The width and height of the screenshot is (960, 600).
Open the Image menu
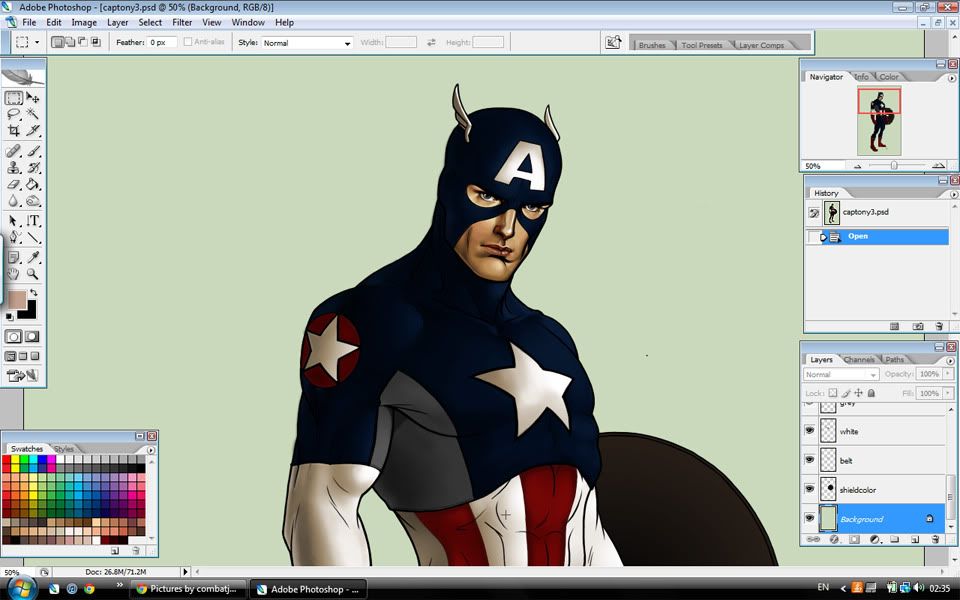[x=84, y=23]
